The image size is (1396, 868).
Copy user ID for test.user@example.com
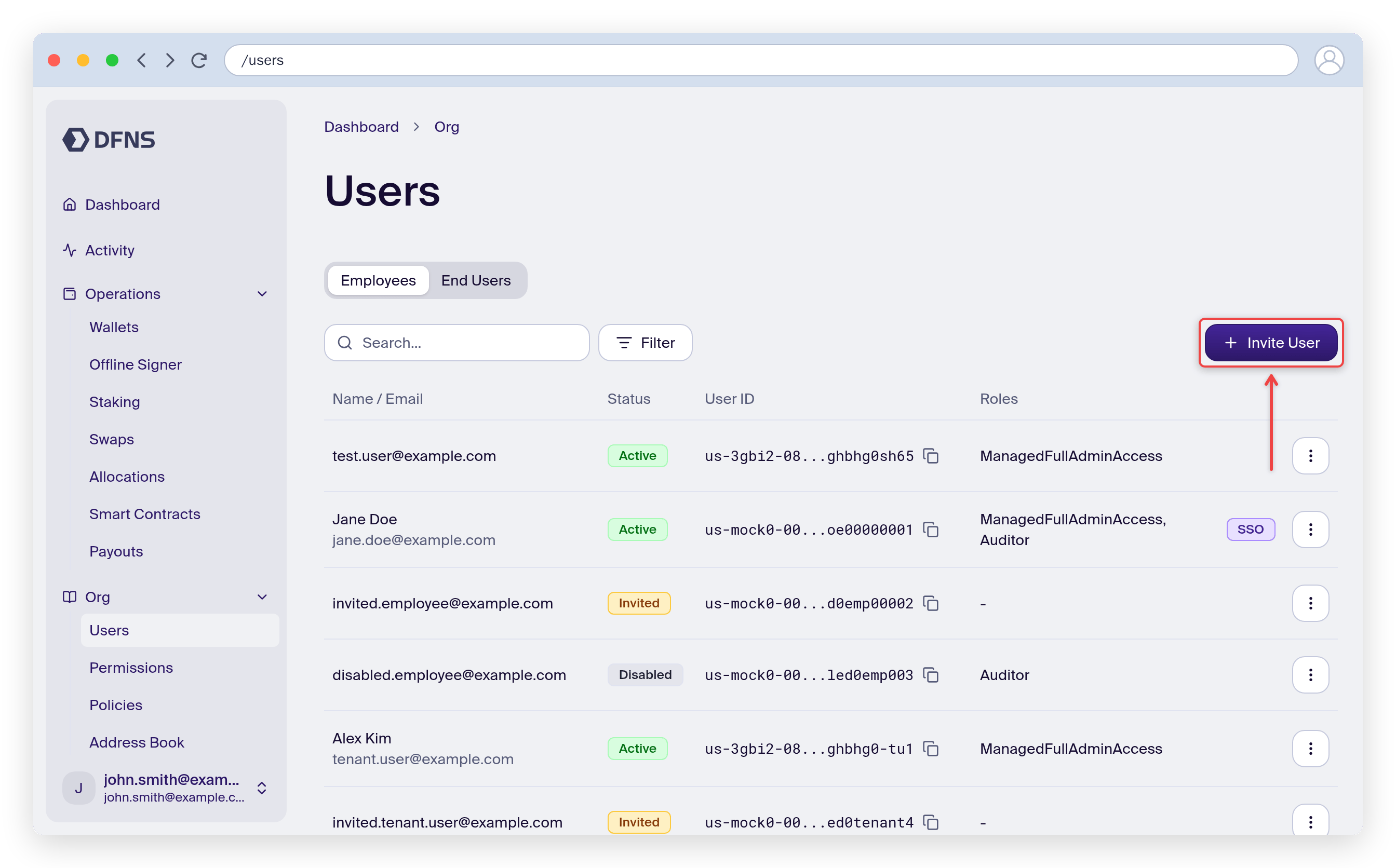pyautogui.click(x=930, y=456)
